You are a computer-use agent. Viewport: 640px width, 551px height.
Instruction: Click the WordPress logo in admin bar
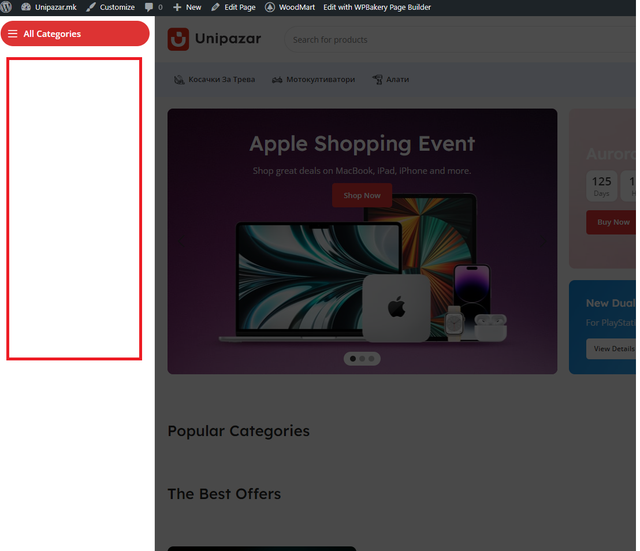point(6,7)
